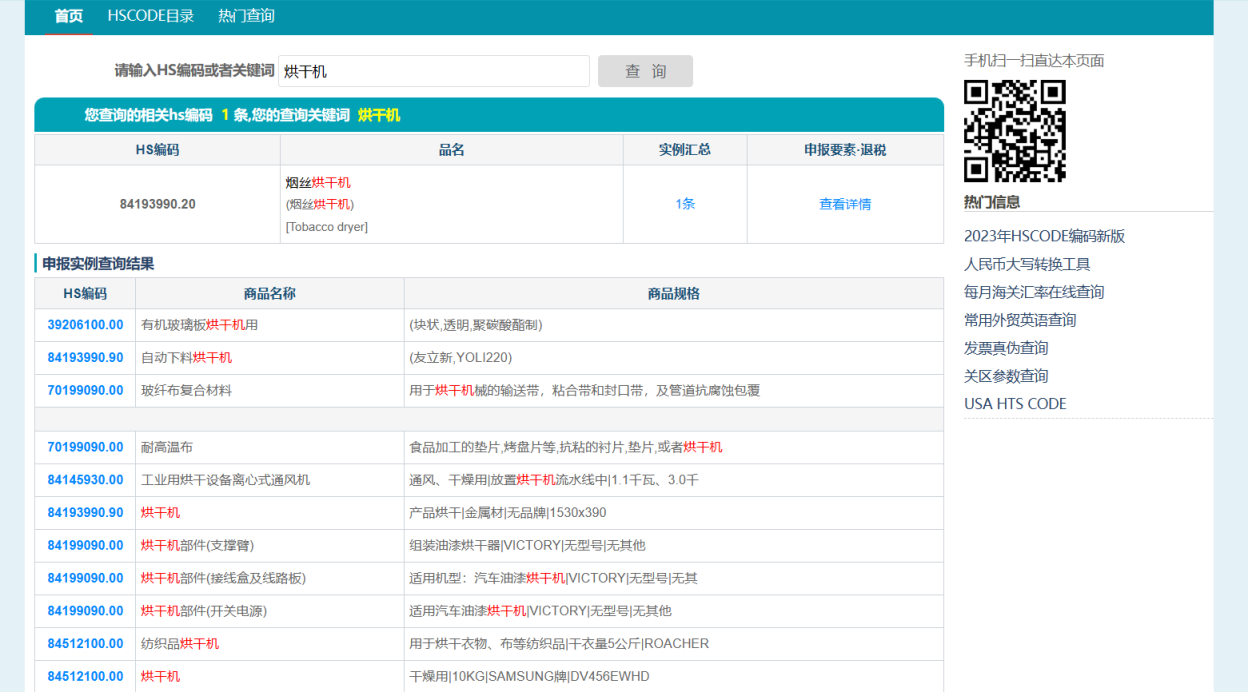Click the HS code for 自动下料烘干机
This screenshot has width=1248, height=692.
(x=85, y=358)
